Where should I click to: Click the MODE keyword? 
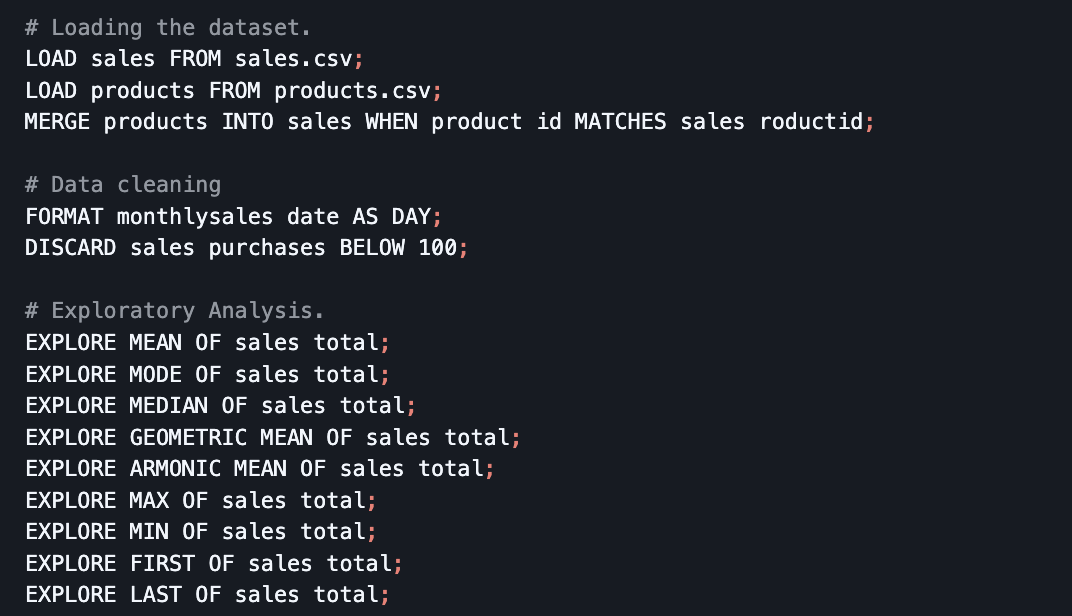pyautogui.click(x=155, y=374)
